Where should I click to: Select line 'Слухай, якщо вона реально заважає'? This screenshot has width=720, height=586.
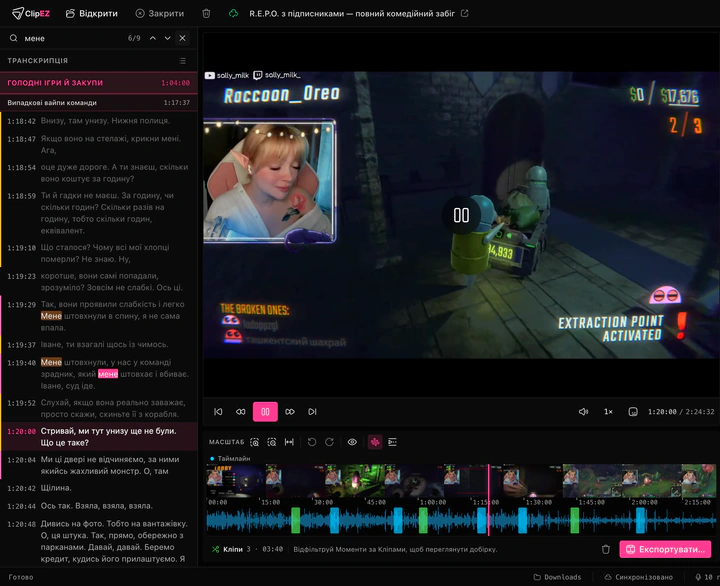[99, 408]
